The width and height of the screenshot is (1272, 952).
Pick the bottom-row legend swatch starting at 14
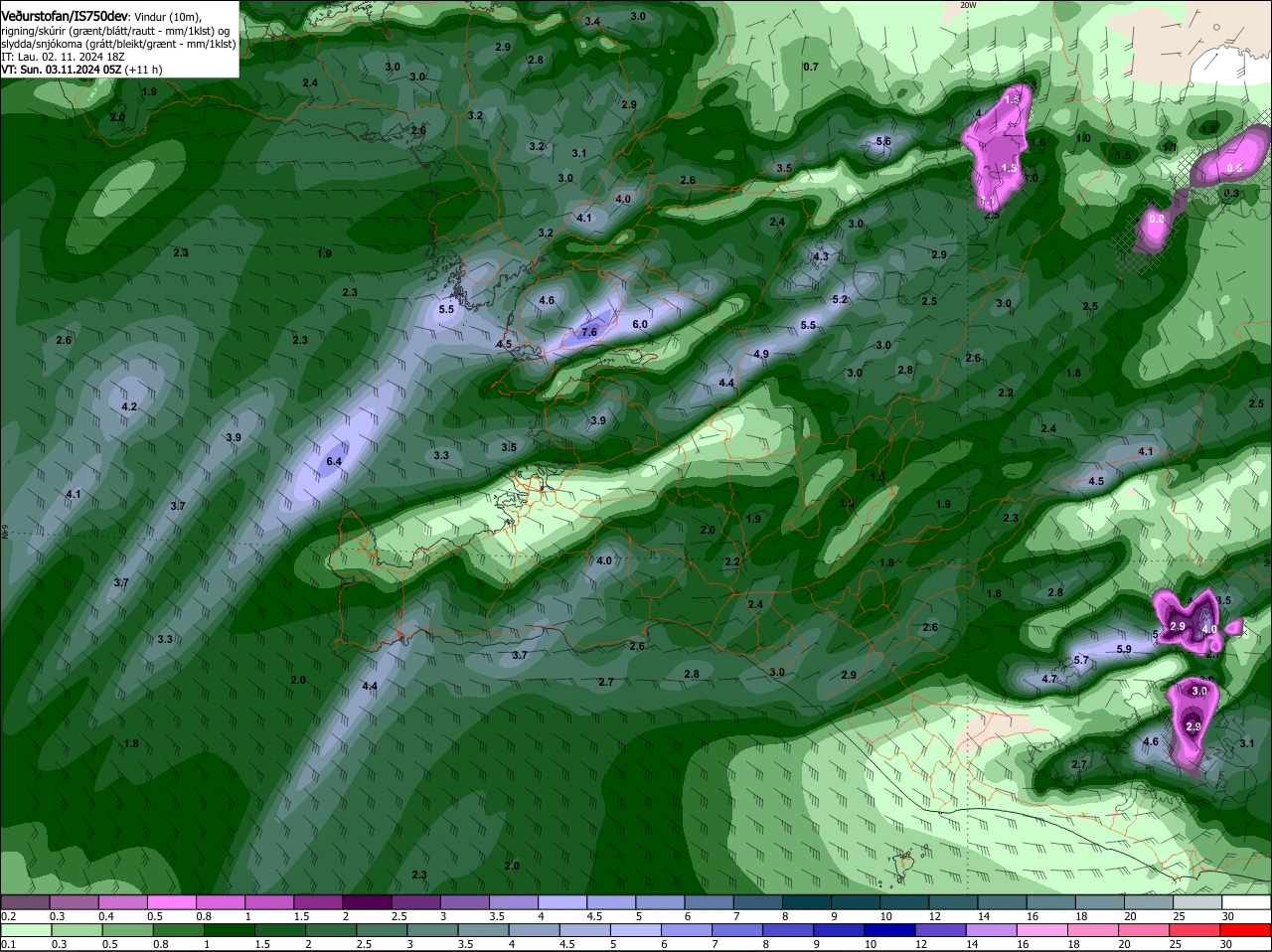click(x=992, y=930)
